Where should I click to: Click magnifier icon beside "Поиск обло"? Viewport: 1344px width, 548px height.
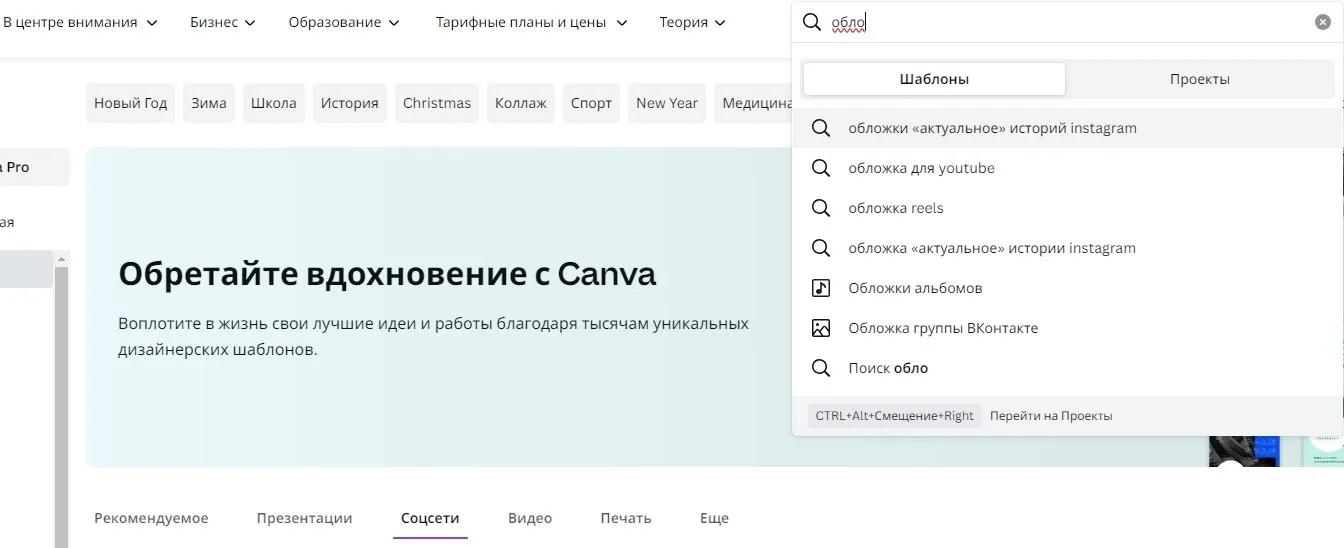pyautogui.click(x=821, y=368)
